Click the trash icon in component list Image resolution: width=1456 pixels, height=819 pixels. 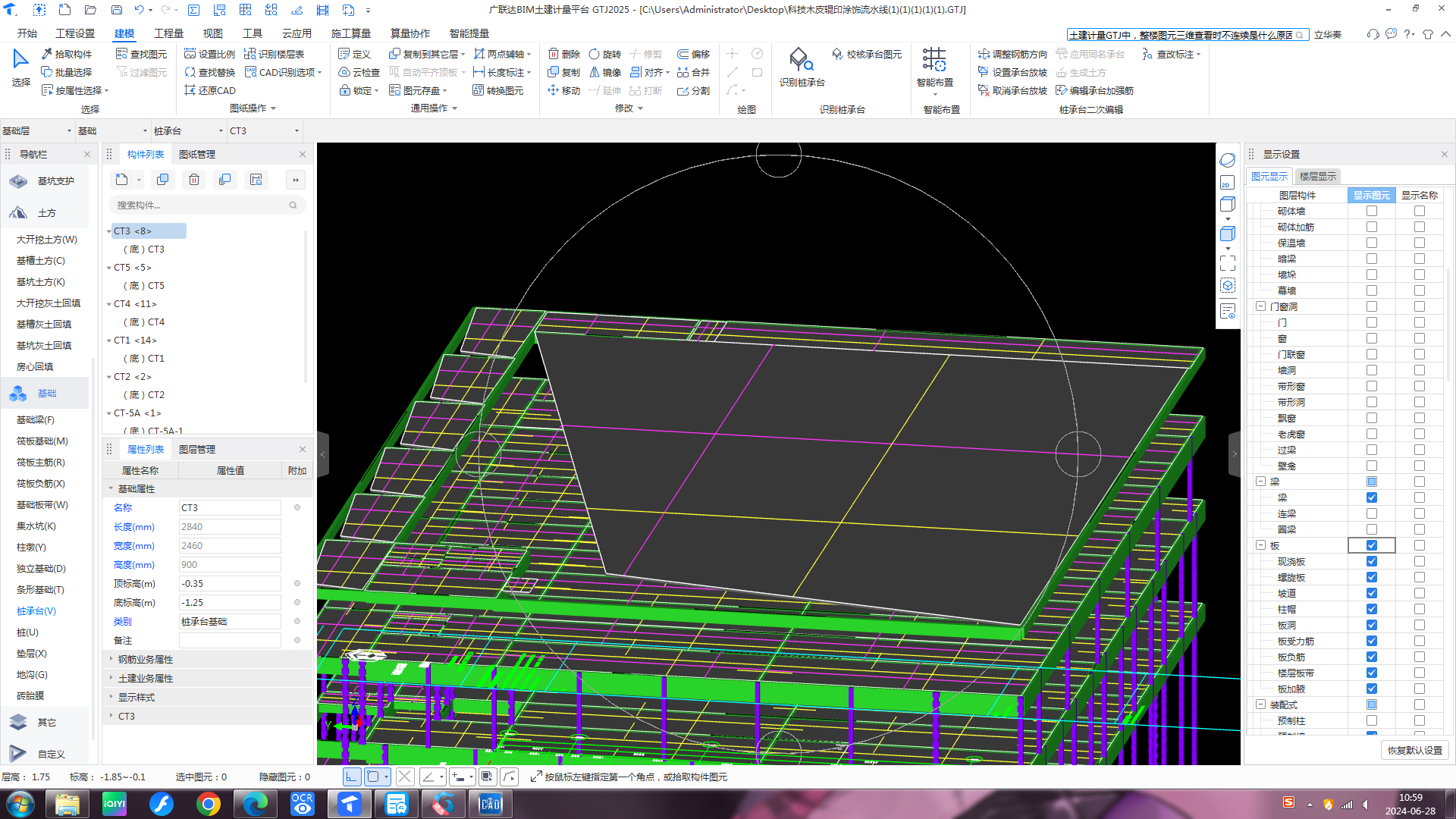pos(194,180)
